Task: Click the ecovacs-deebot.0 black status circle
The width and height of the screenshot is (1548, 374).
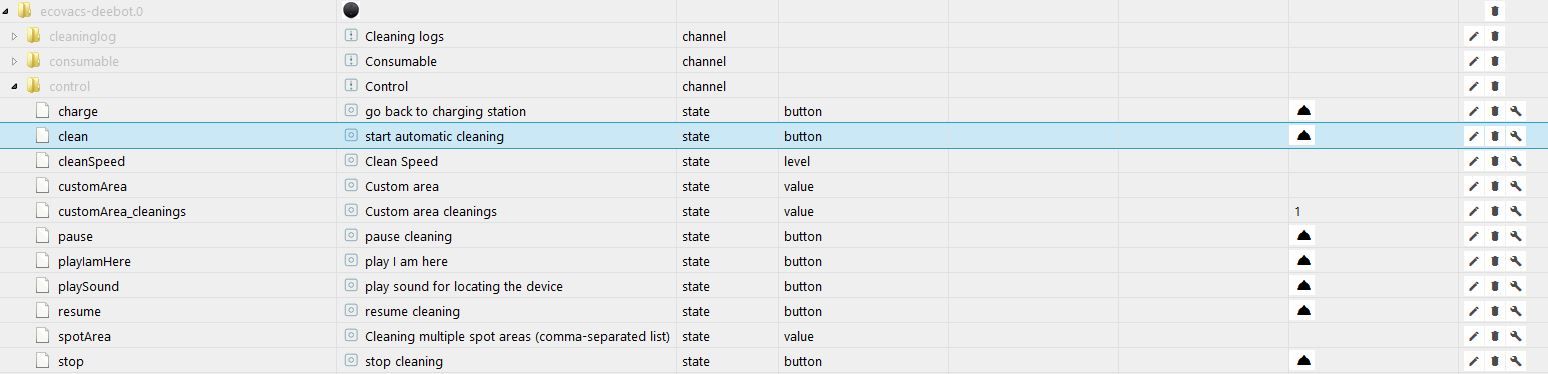Action: pos(351,10)
